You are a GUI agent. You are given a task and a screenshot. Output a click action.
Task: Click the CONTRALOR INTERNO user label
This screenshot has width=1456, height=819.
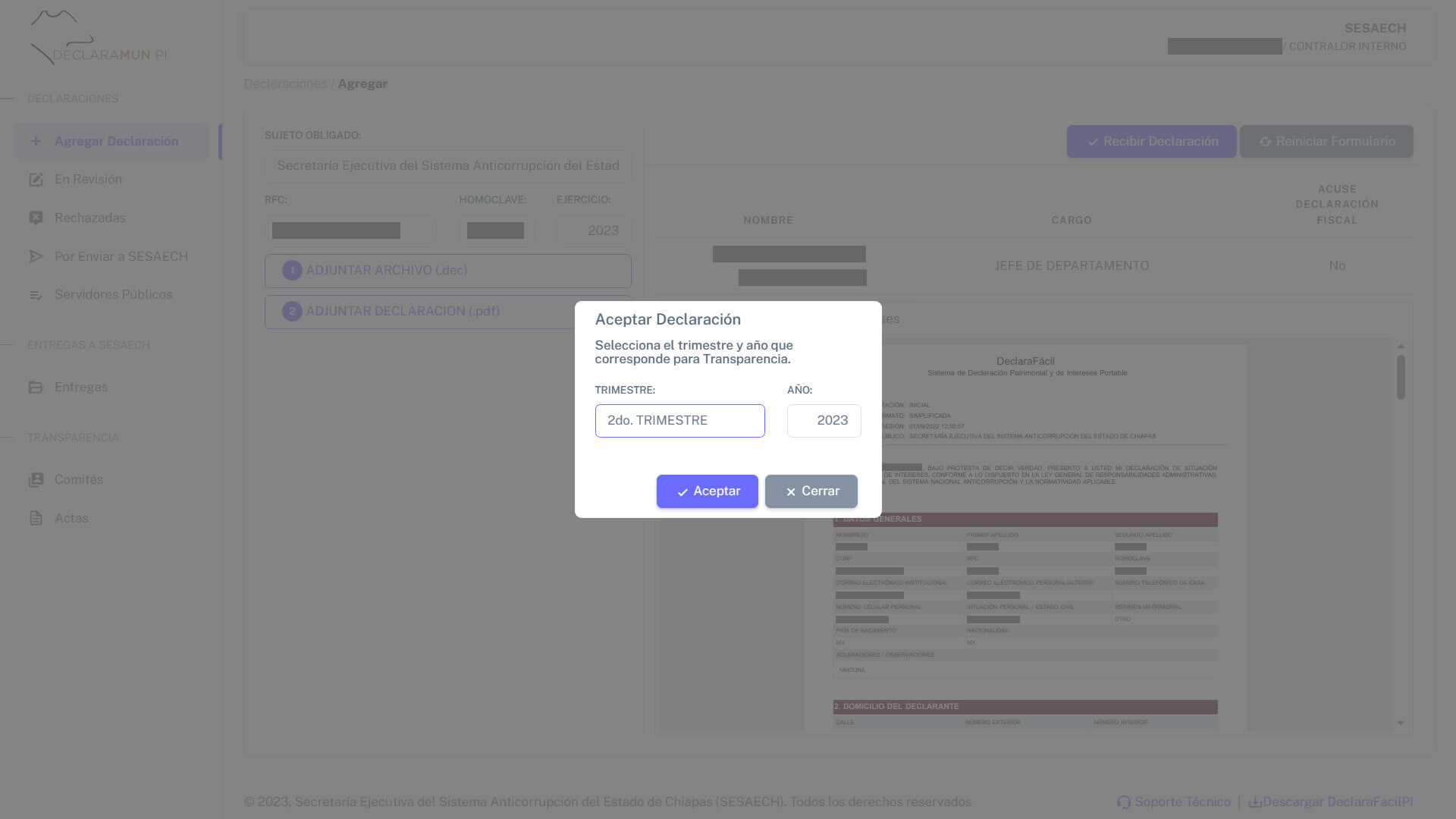[1348, 46]
